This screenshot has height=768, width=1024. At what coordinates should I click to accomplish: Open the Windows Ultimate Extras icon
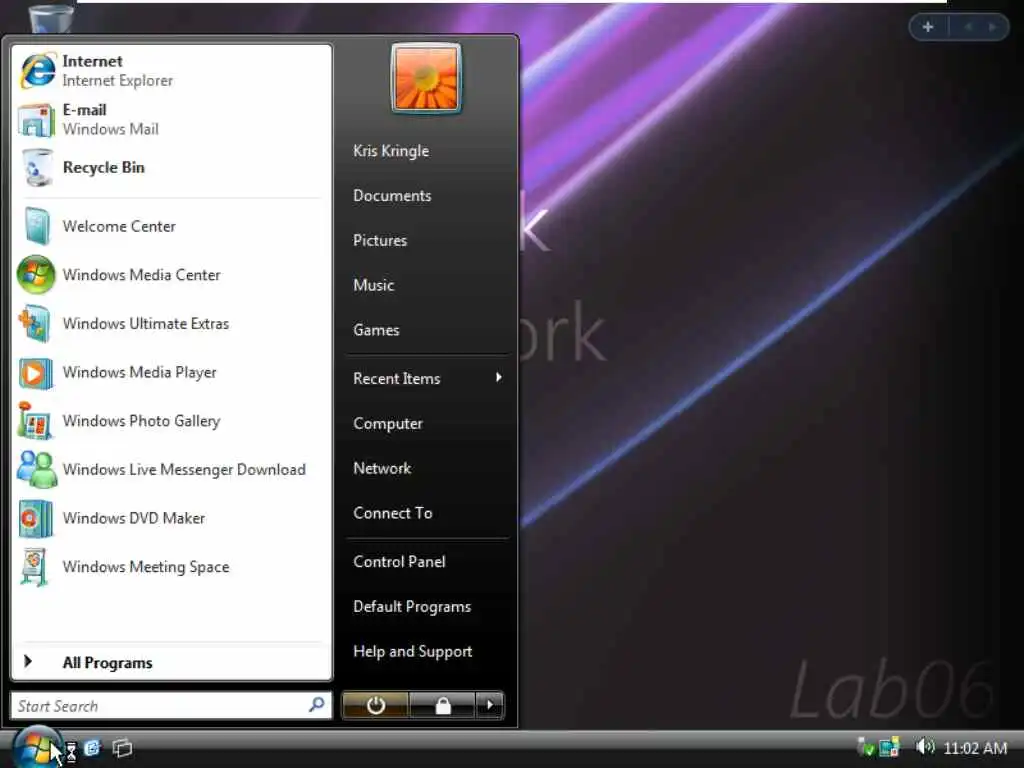coord(35,324)
